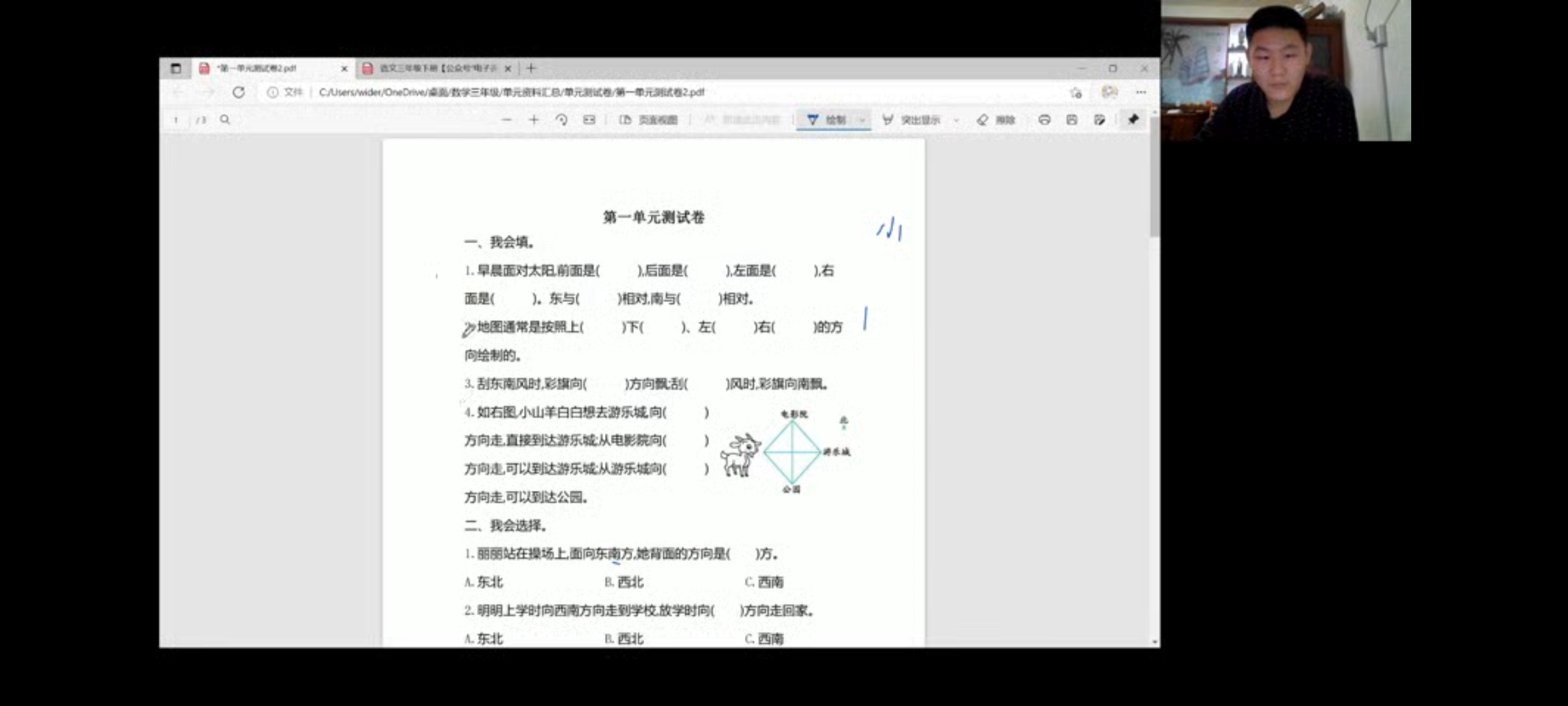Click the vertical scrollbar thumb
Image resolution: width=1568 pixels, height=706 pixels.
pos(1154,176)
